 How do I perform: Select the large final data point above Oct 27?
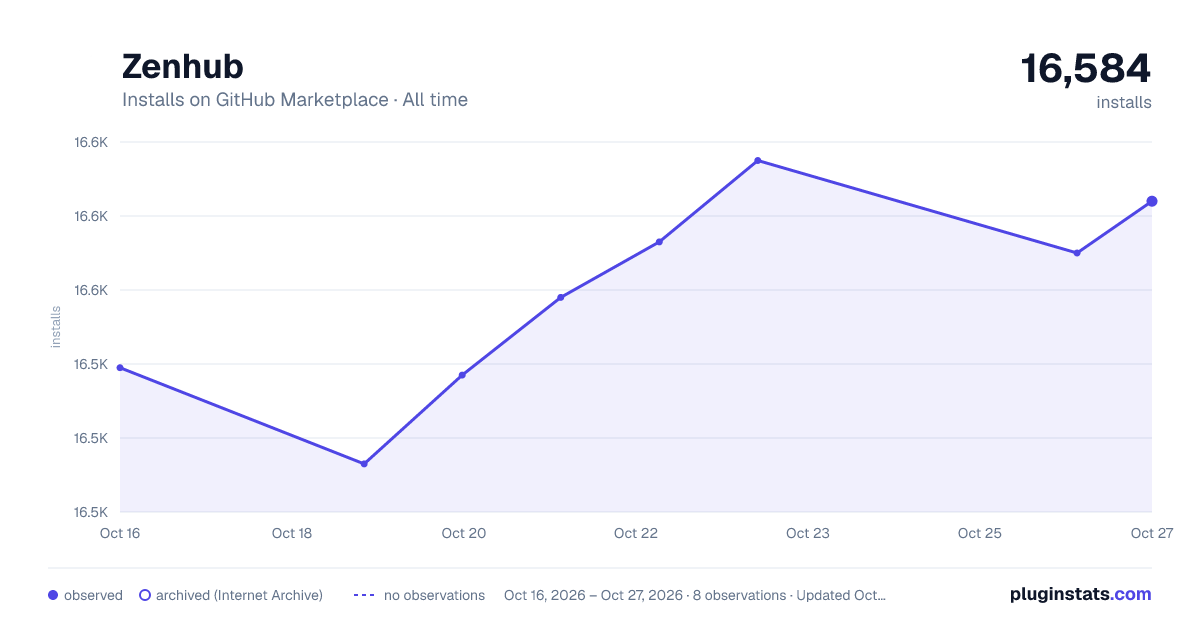click(x=1152, y=201)
